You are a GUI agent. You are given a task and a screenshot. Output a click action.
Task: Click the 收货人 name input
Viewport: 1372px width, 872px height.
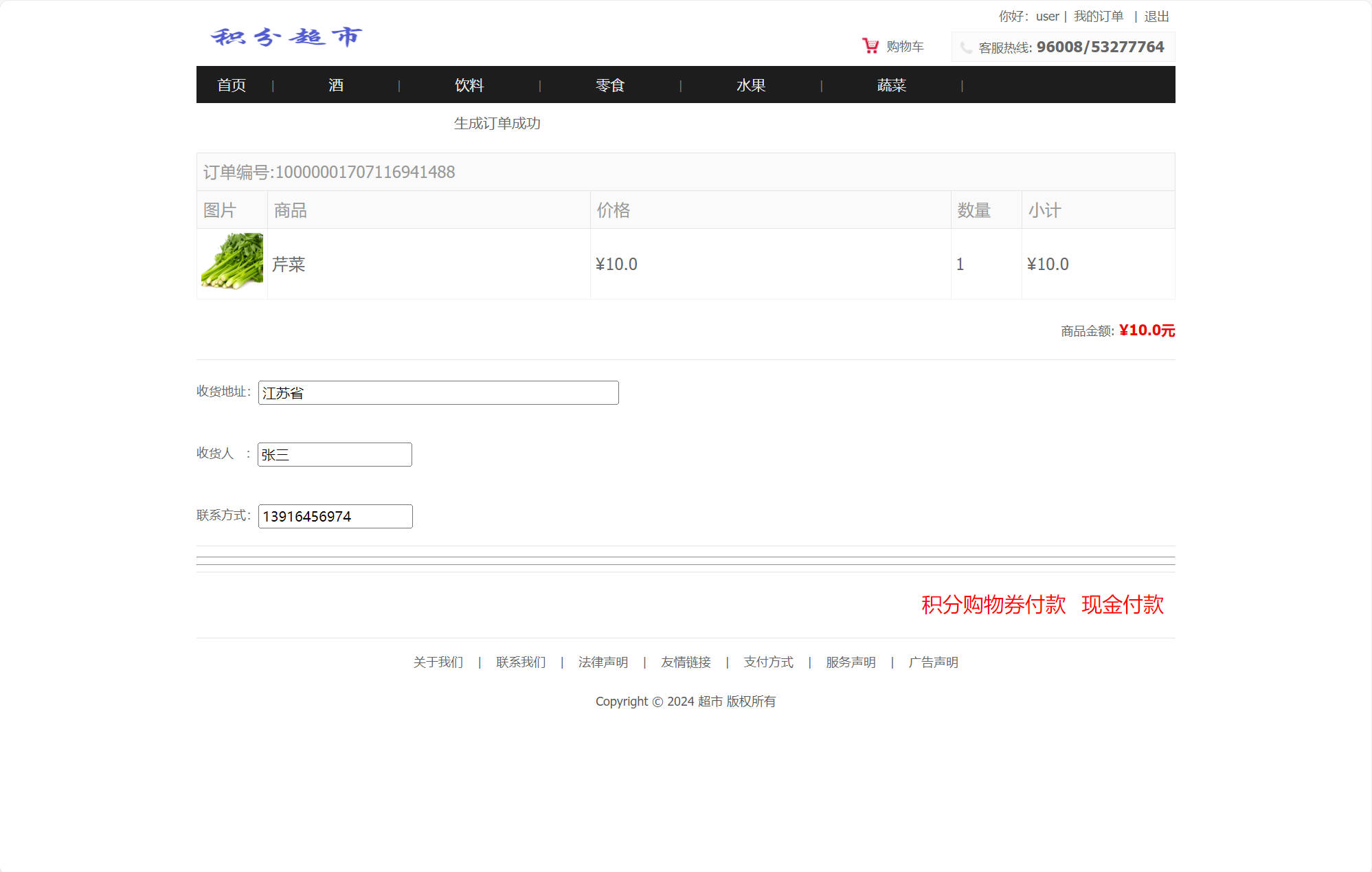coord(335,455)
